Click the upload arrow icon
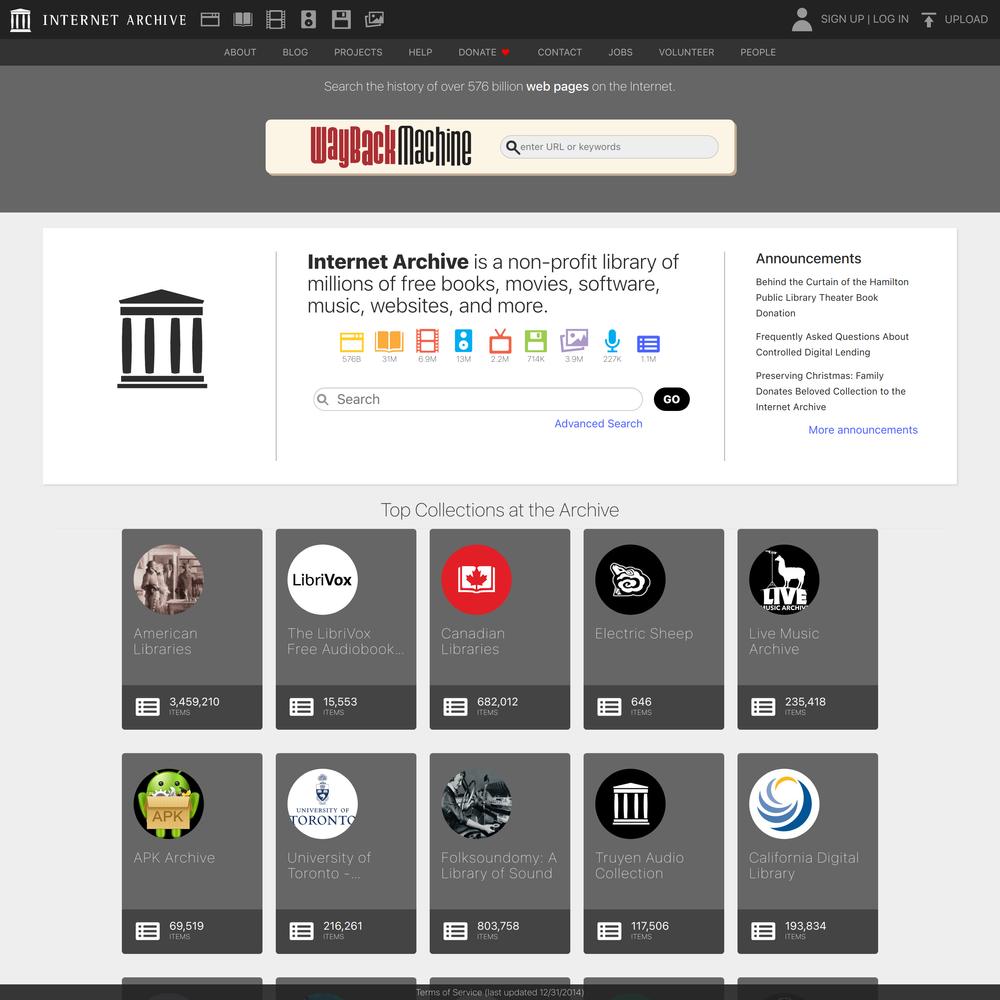This screenshot has width=1000, height=1000. [929, 20]
